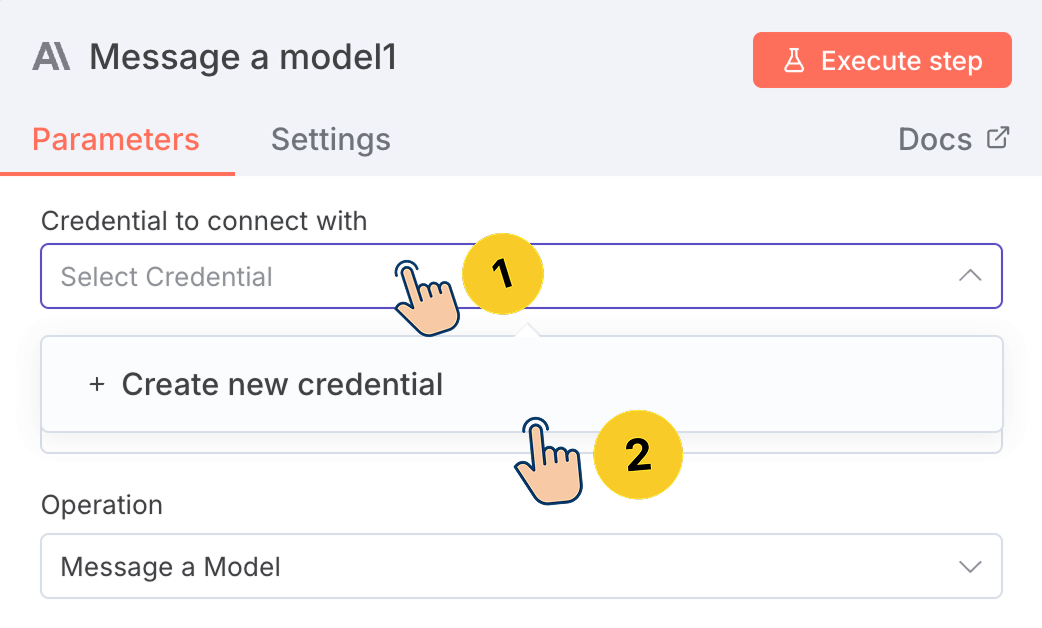This screenshot has width=1042, height=628.
Task: Click the yellow number 1 badge
Action: click(502, 274)
